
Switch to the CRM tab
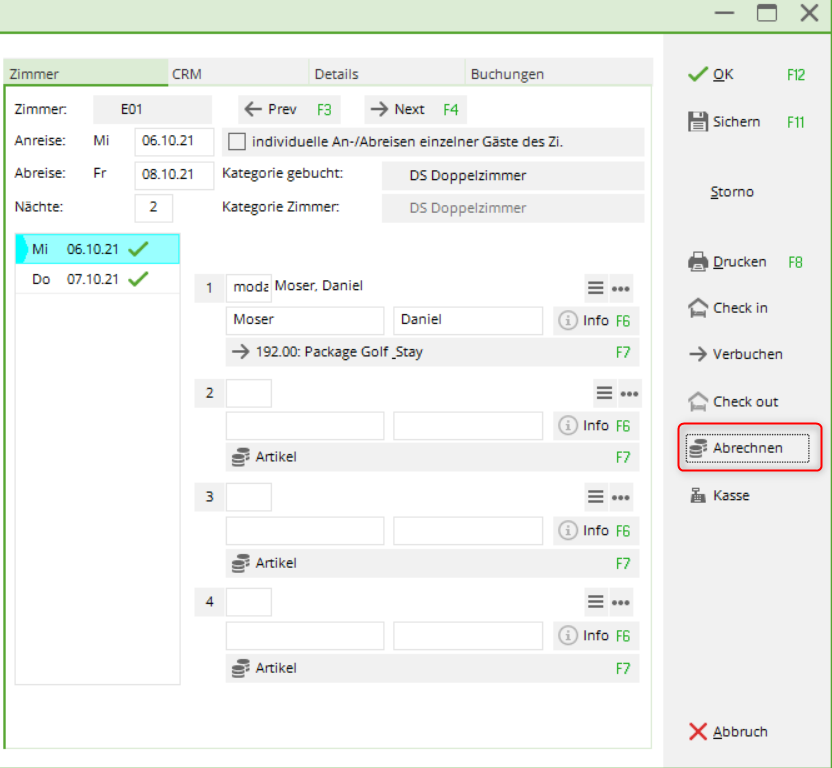pos(187,74)
